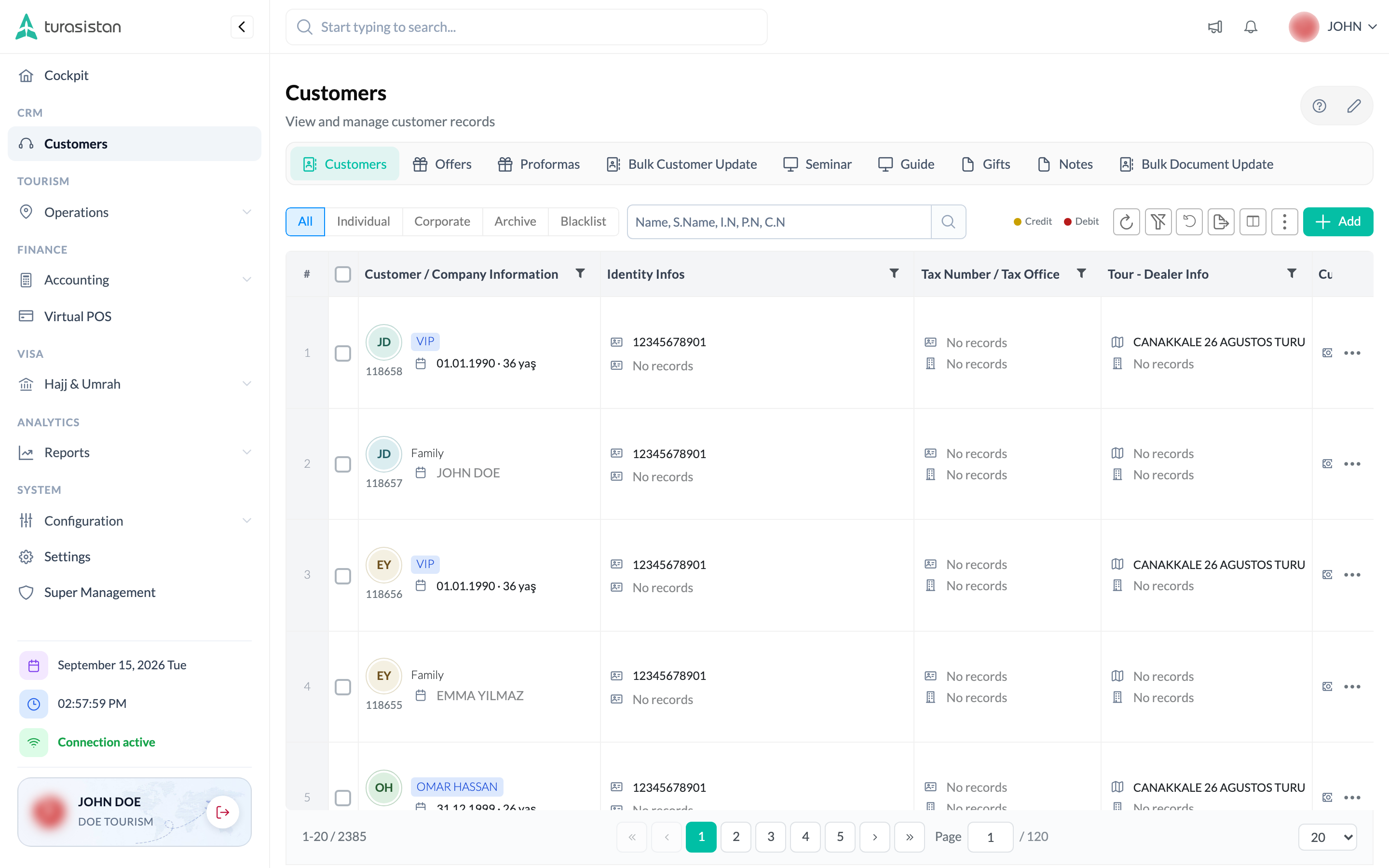Open Bulk Customer Update tab
The image size is (1389, 868).
[681, 164]
